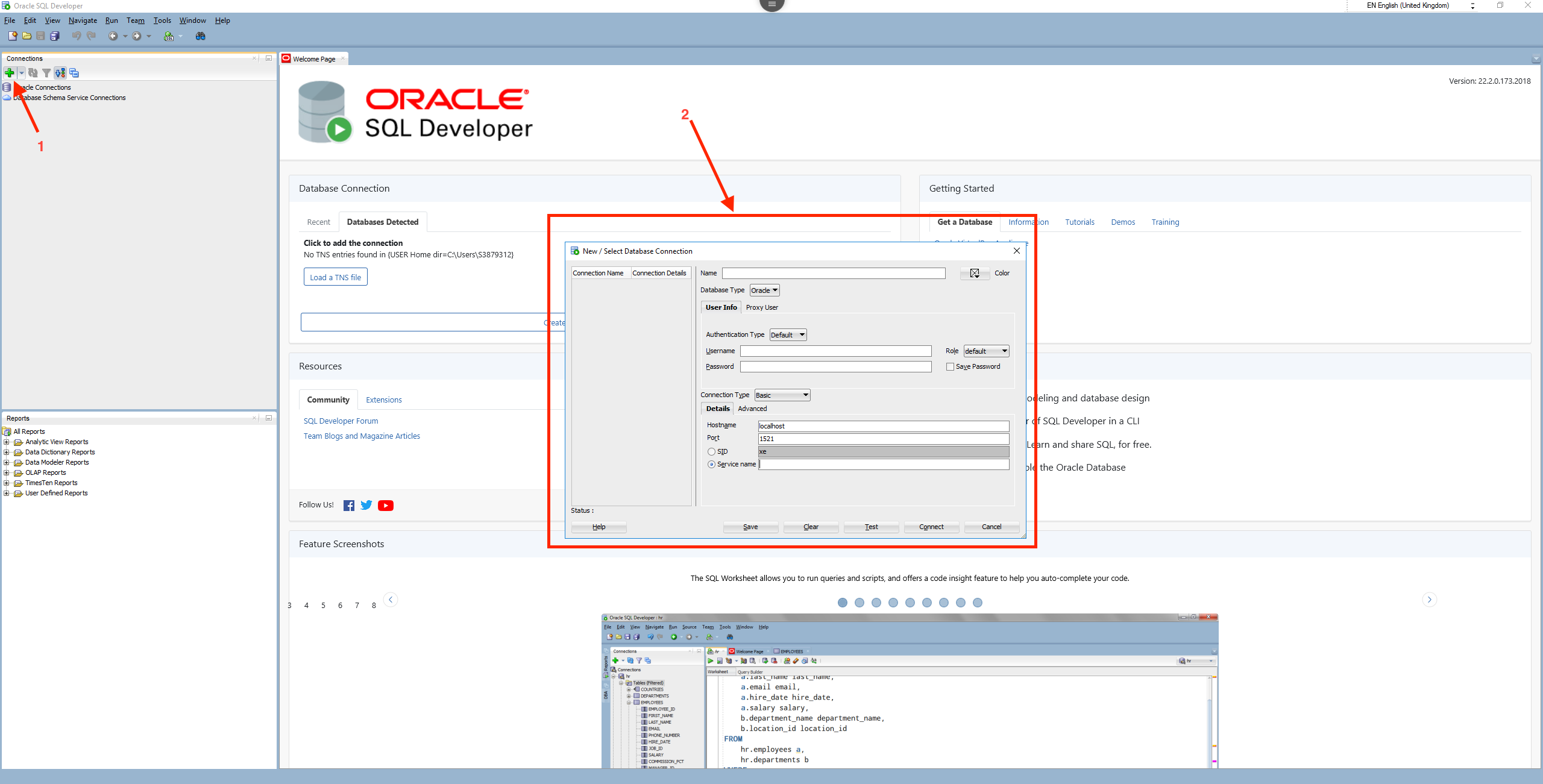
Task: Click the Save All toolbar icon
Action: [55, 36]
